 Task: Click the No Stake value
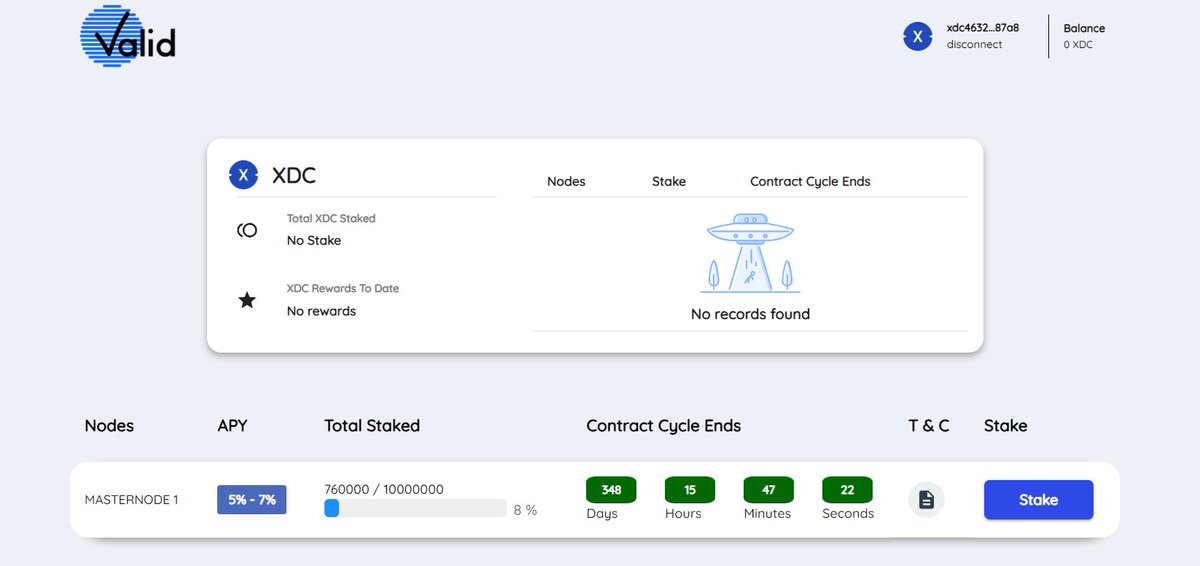tap(314, 240)
